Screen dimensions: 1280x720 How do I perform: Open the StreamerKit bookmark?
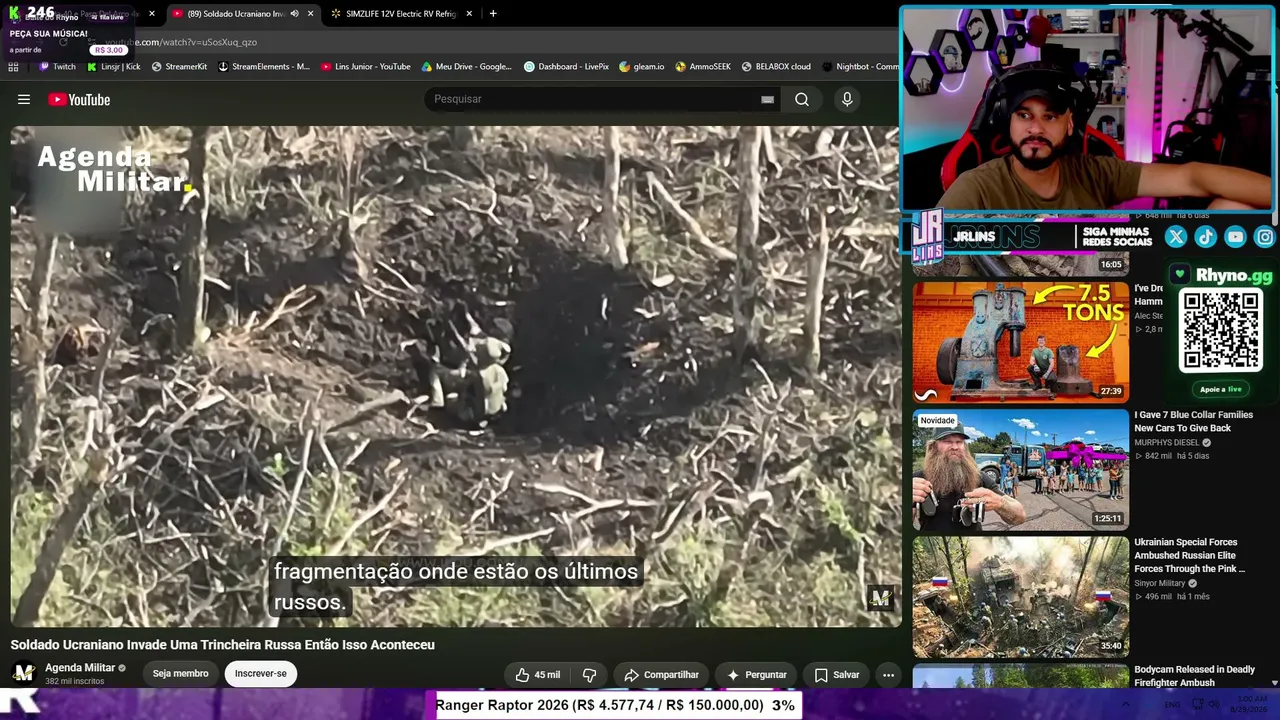pos(179,67)
